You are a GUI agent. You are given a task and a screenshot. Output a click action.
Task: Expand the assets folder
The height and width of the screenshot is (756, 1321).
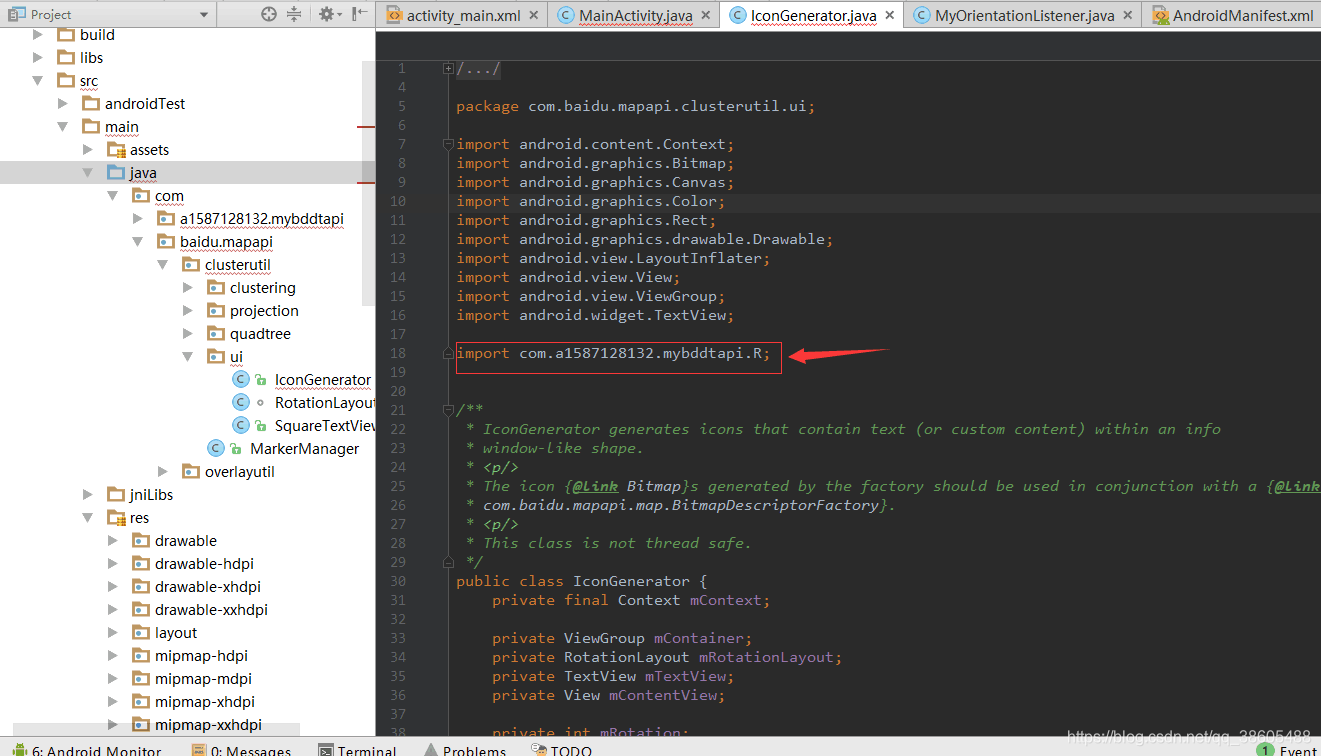coord(88,149)
